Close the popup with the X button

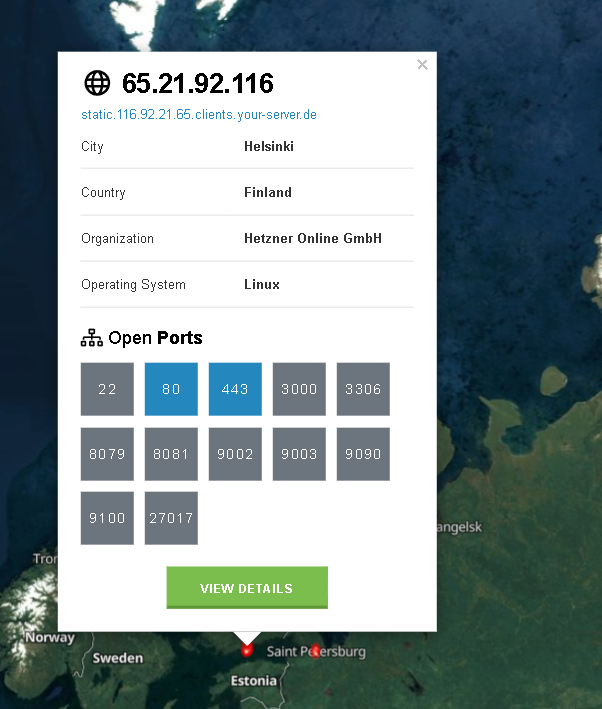tap(422, 65)
